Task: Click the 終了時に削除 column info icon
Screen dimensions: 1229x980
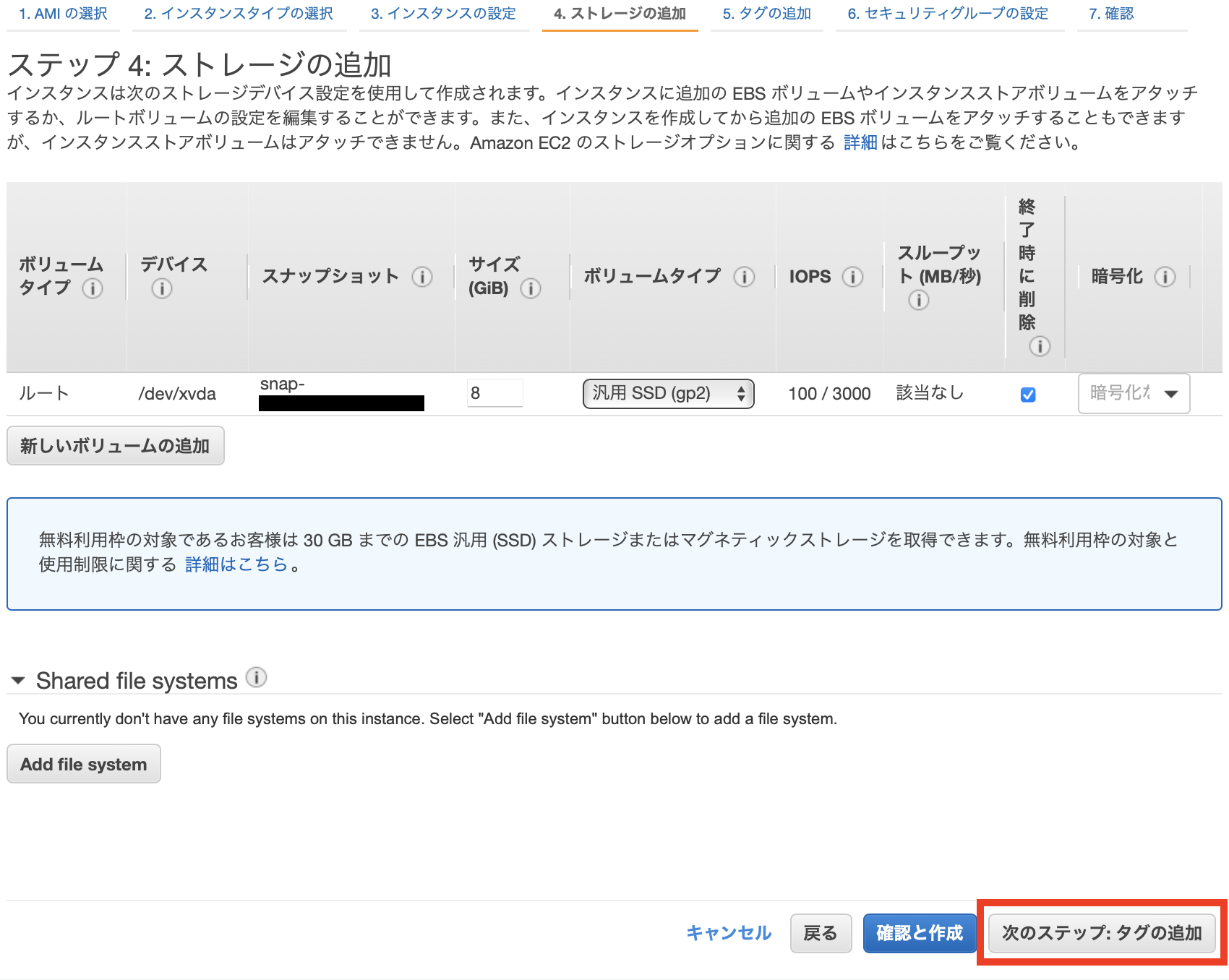Action: click(1040, 347)
